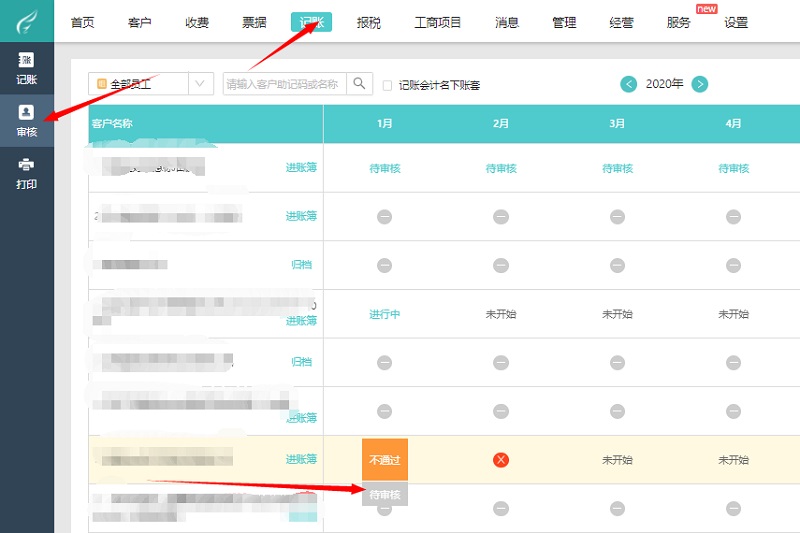Open the 首页 tab
800x533 pixels.
pyautogui.click(x=83, y=22)
